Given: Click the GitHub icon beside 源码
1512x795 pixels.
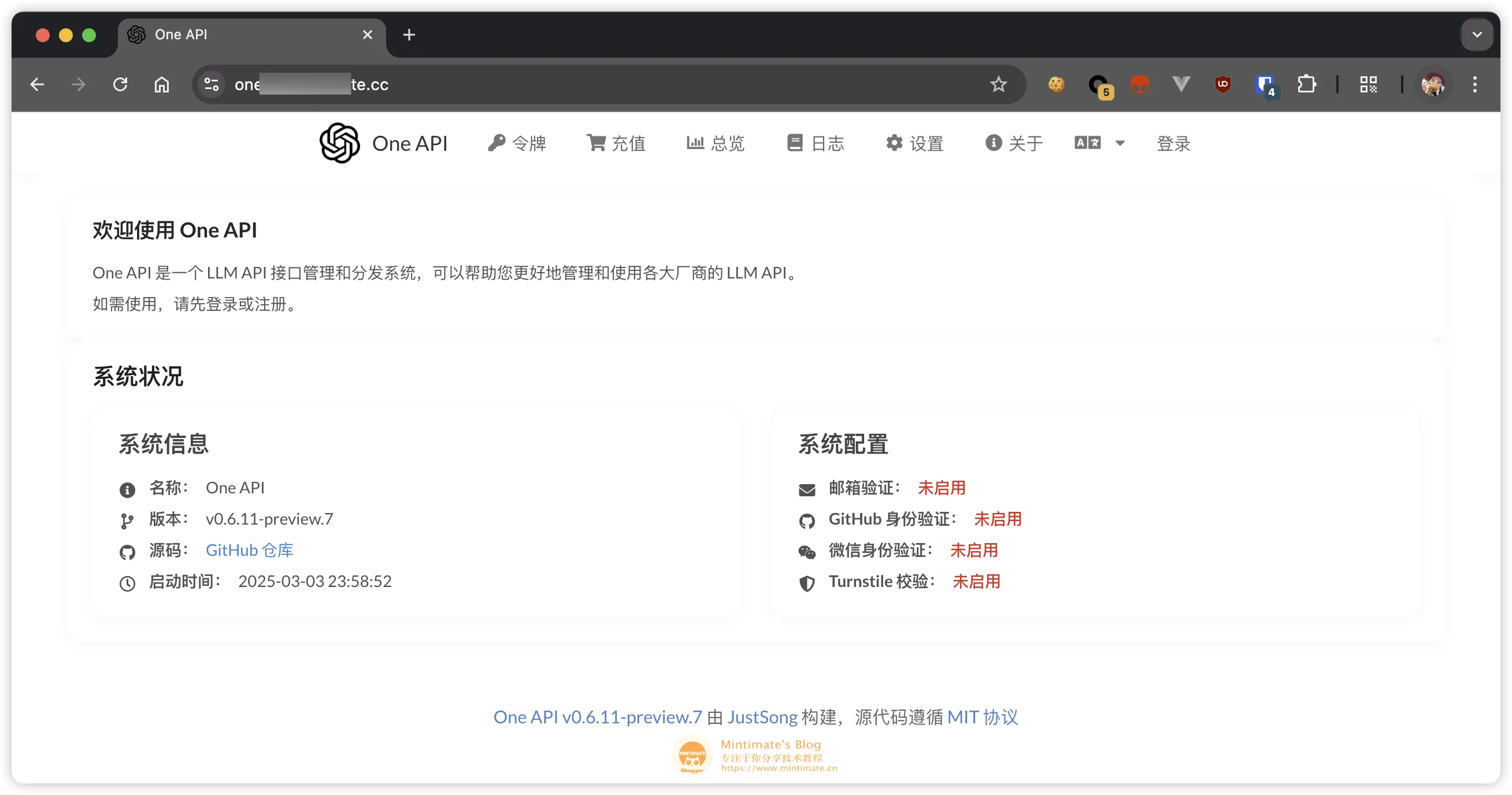Looking at the screenshot, I should click(x=127, y=552).
